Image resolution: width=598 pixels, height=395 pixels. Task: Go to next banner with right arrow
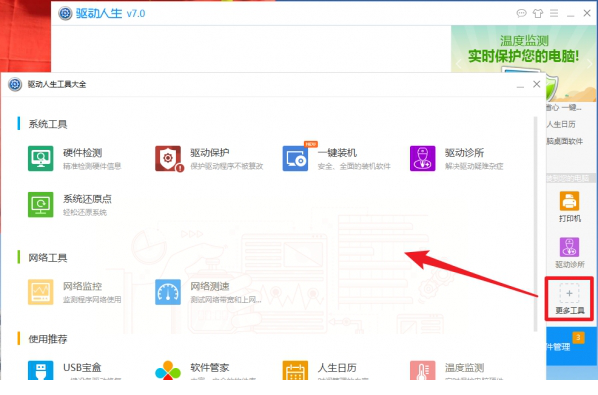[590, 63]
